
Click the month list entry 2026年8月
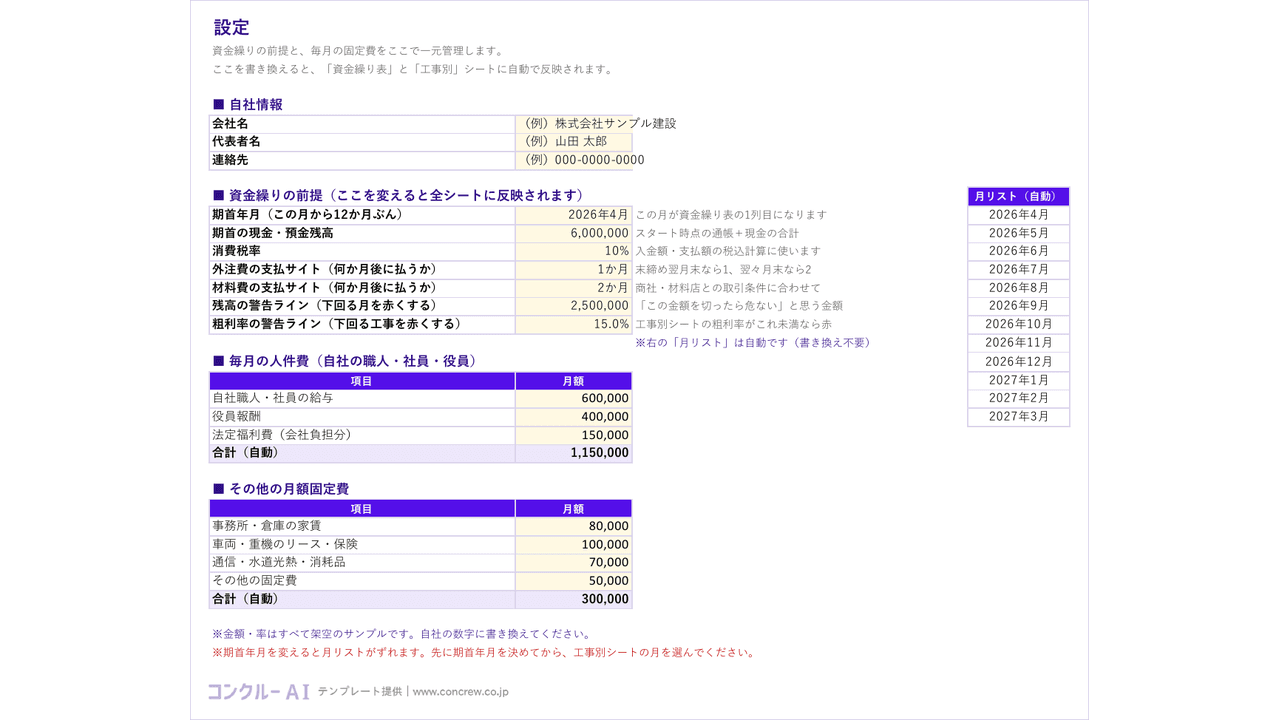tap(1019, 288)
